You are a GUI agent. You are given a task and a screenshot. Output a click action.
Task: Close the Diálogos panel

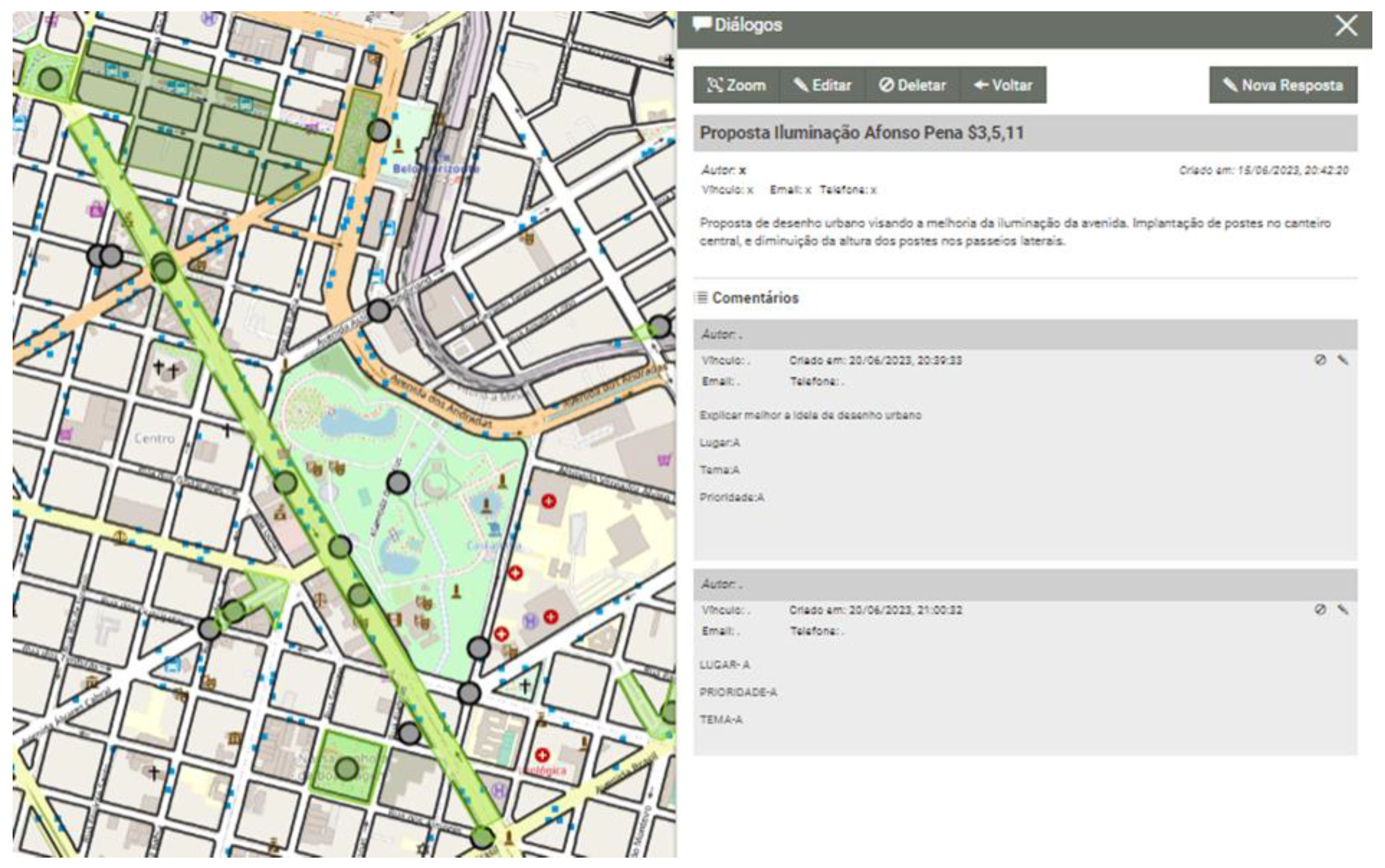point(1346,26)
